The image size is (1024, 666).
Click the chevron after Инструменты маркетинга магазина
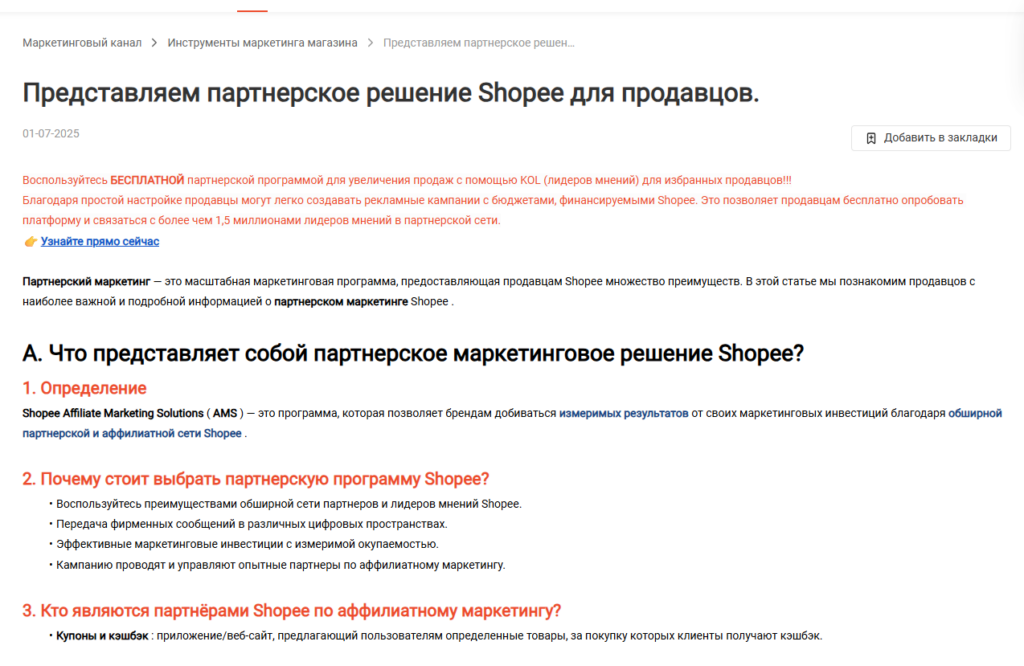[x=370, y=43]
